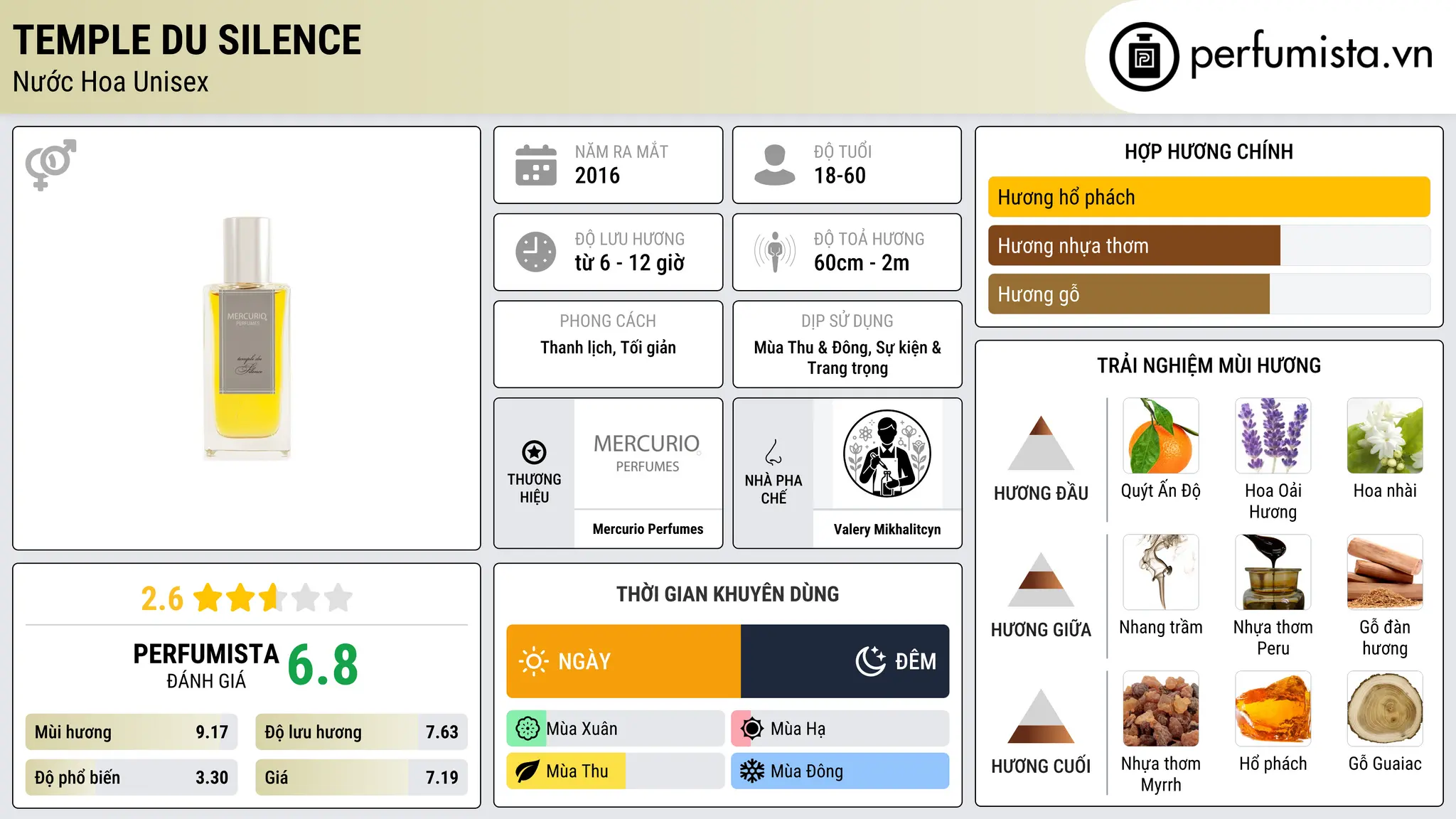The image size is (1456, 819).
Task: Click the leaf icon for Mùa Thu
Action: [528, 771]
